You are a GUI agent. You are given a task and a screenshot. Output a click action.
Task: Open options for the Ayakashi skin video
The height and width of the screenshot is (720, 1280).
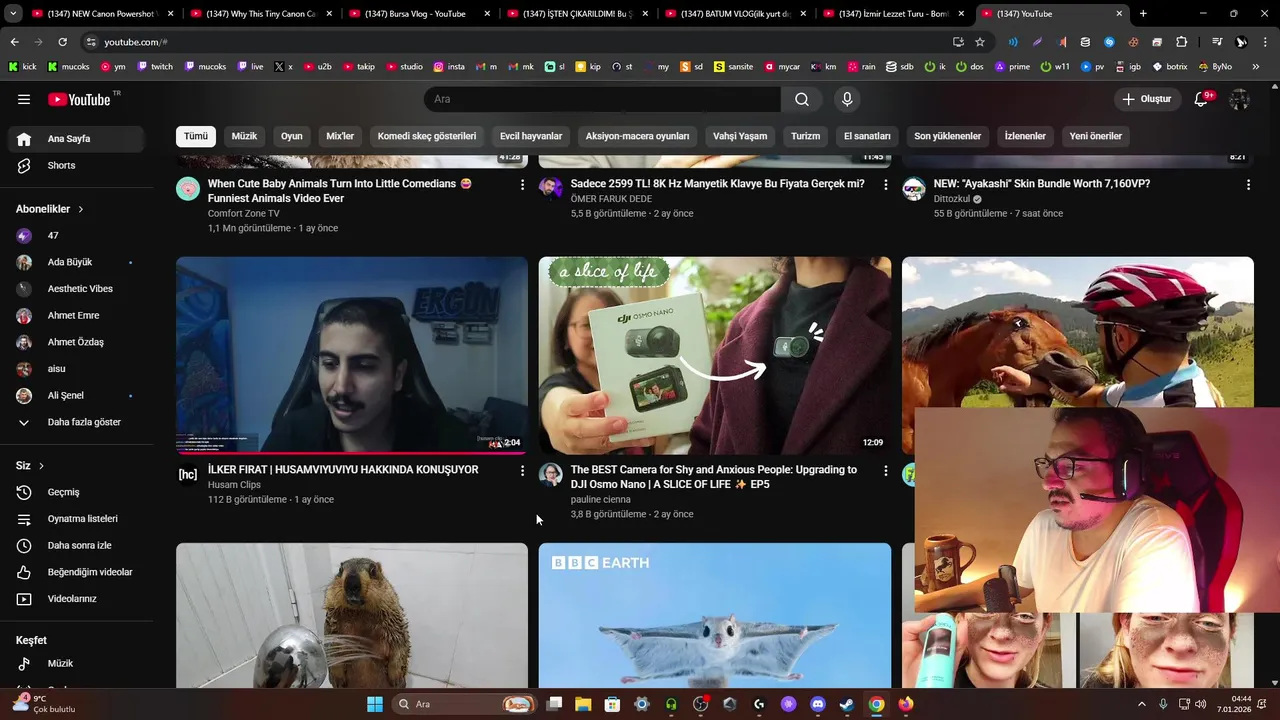point(1248,185)
